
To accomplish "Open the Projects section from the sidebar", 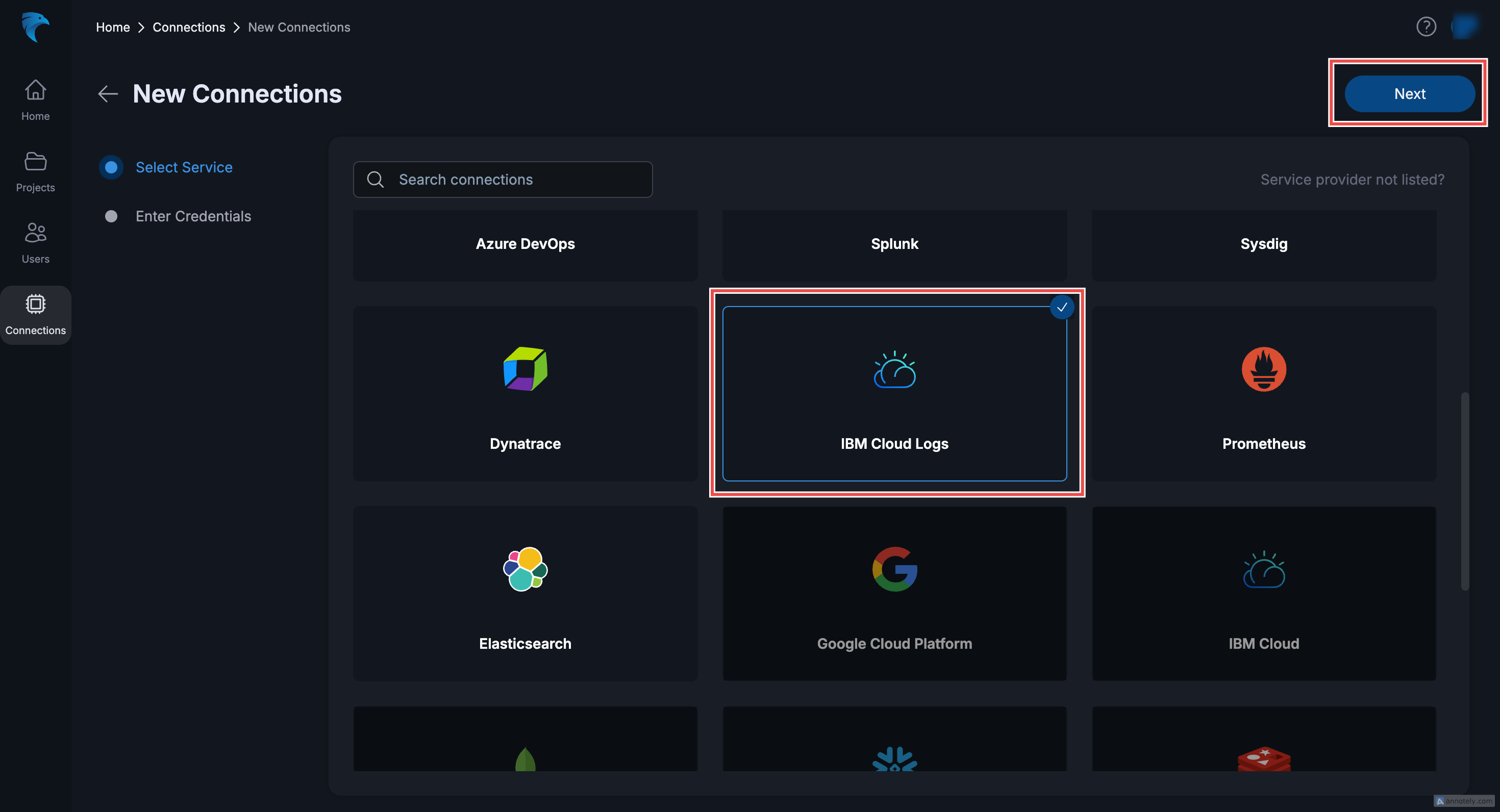I will pos(35,162).
